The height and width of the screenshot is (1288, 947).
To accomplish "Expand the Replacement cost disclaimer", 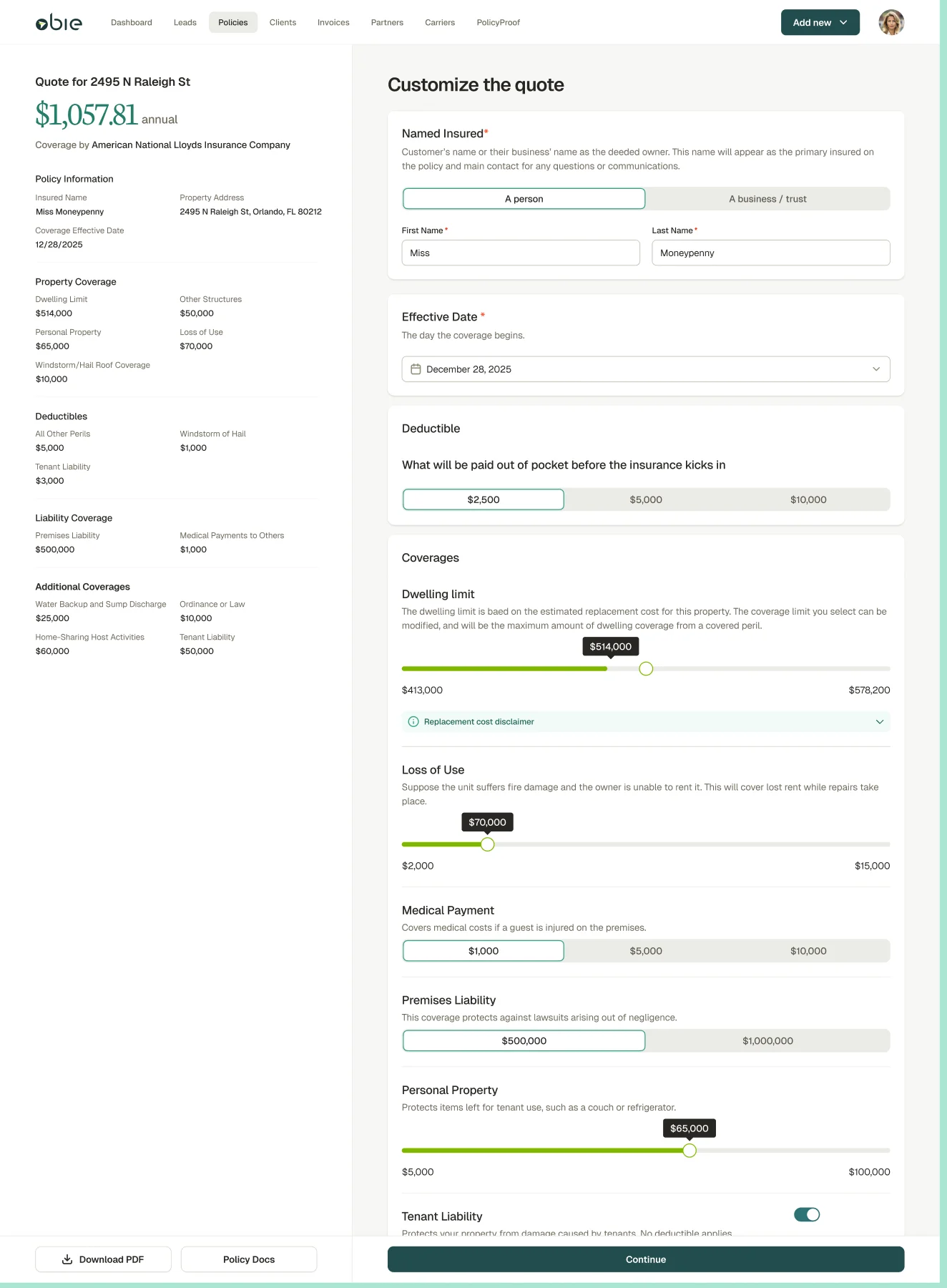I will point(646,721).
